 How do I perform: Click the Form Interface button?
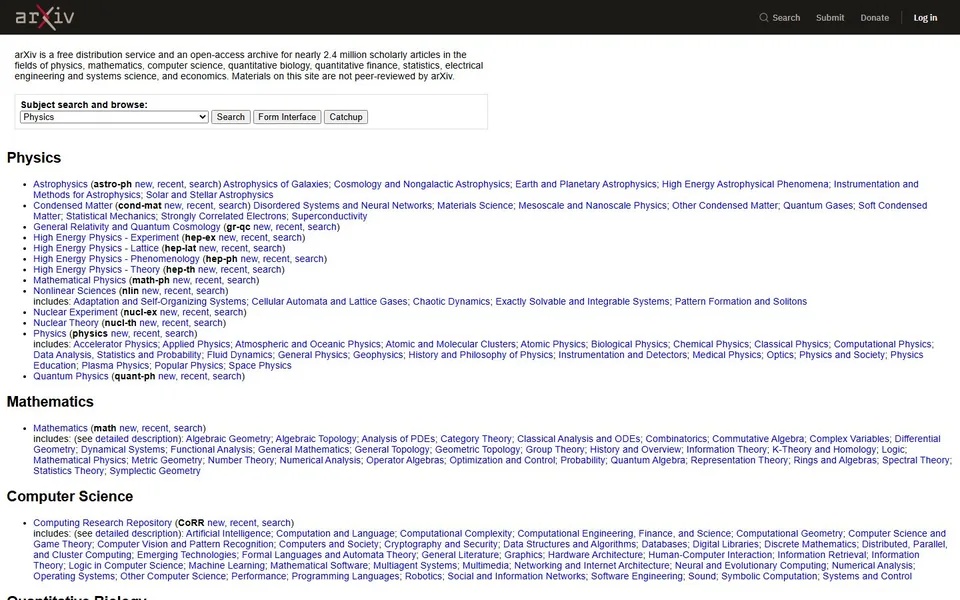[287, 117]
